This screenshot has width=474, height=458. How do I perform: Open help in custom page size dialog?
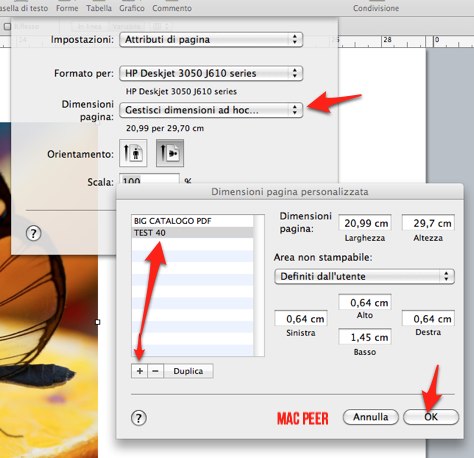click(139, 418)
